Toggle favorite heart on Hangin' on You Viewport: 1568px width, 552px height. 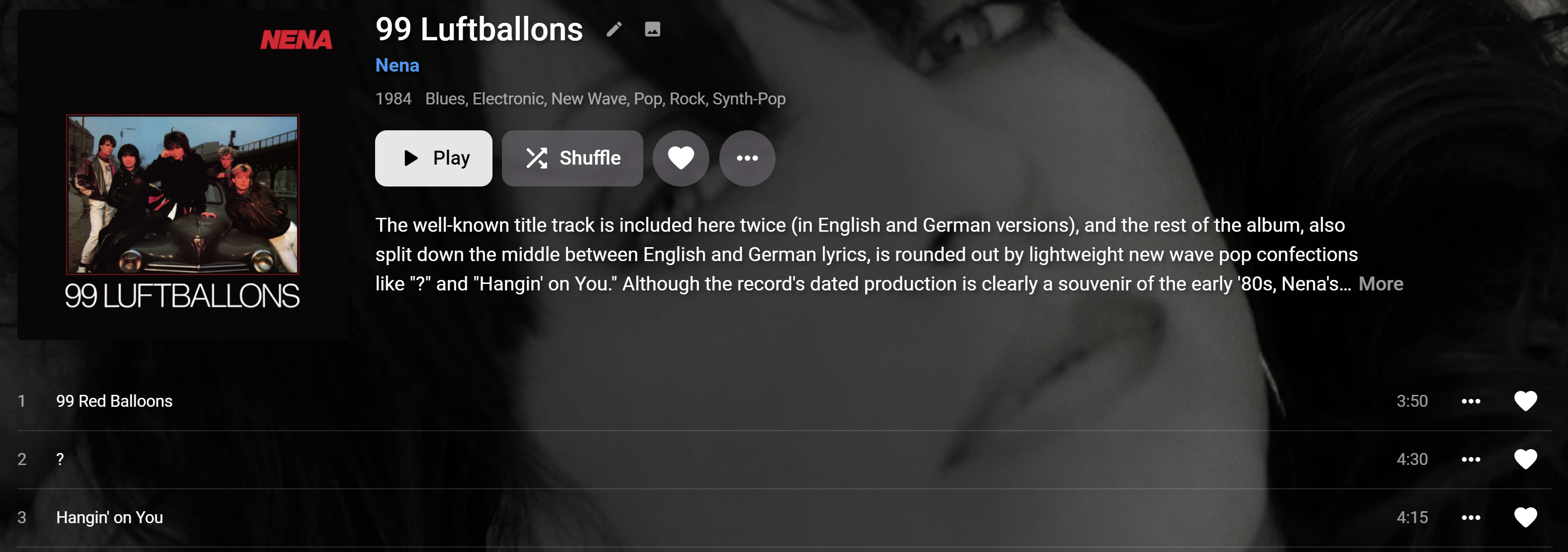click(x=1525, y=517)
